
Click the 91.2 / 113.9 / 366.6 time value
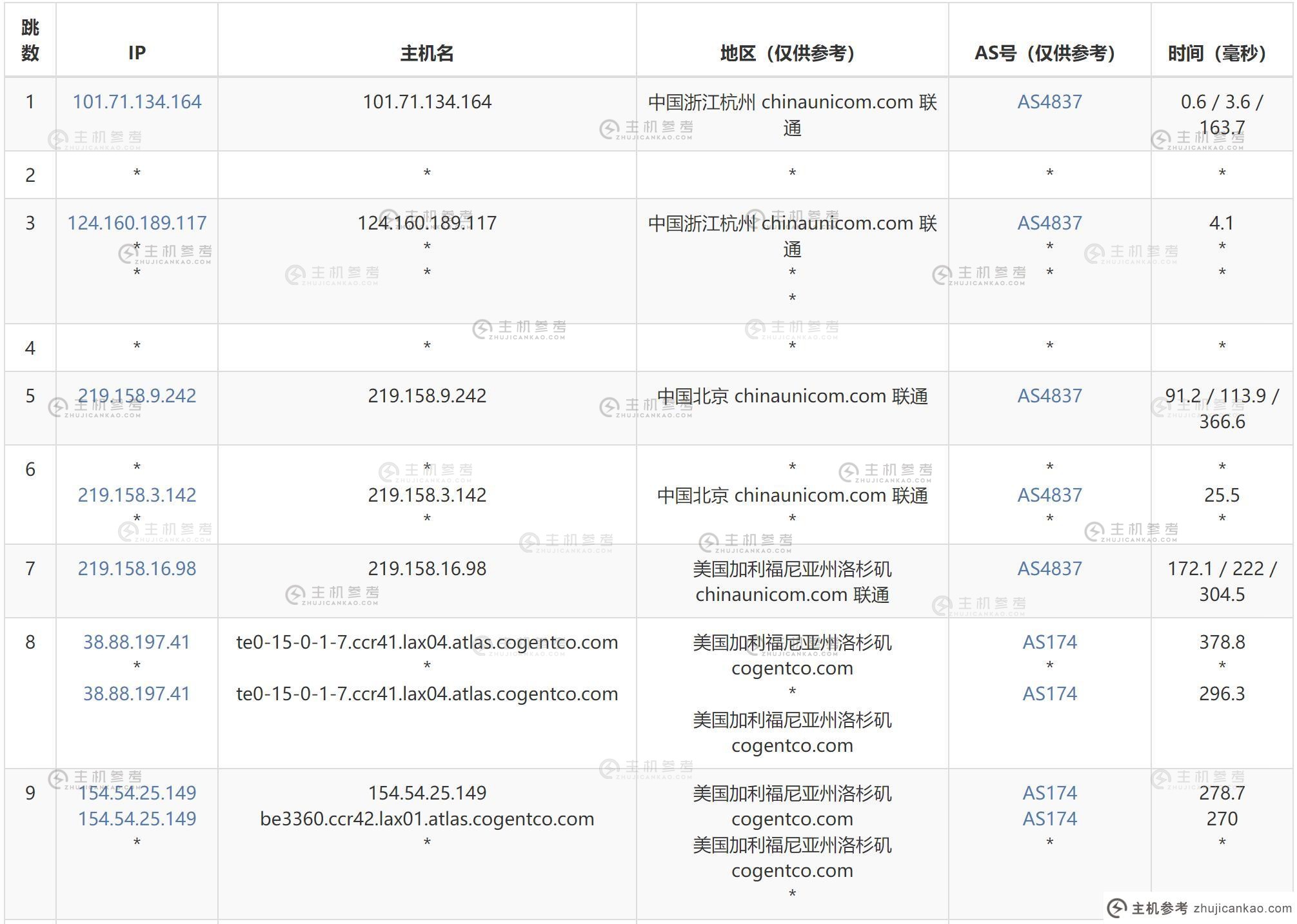click(1222, 409)
